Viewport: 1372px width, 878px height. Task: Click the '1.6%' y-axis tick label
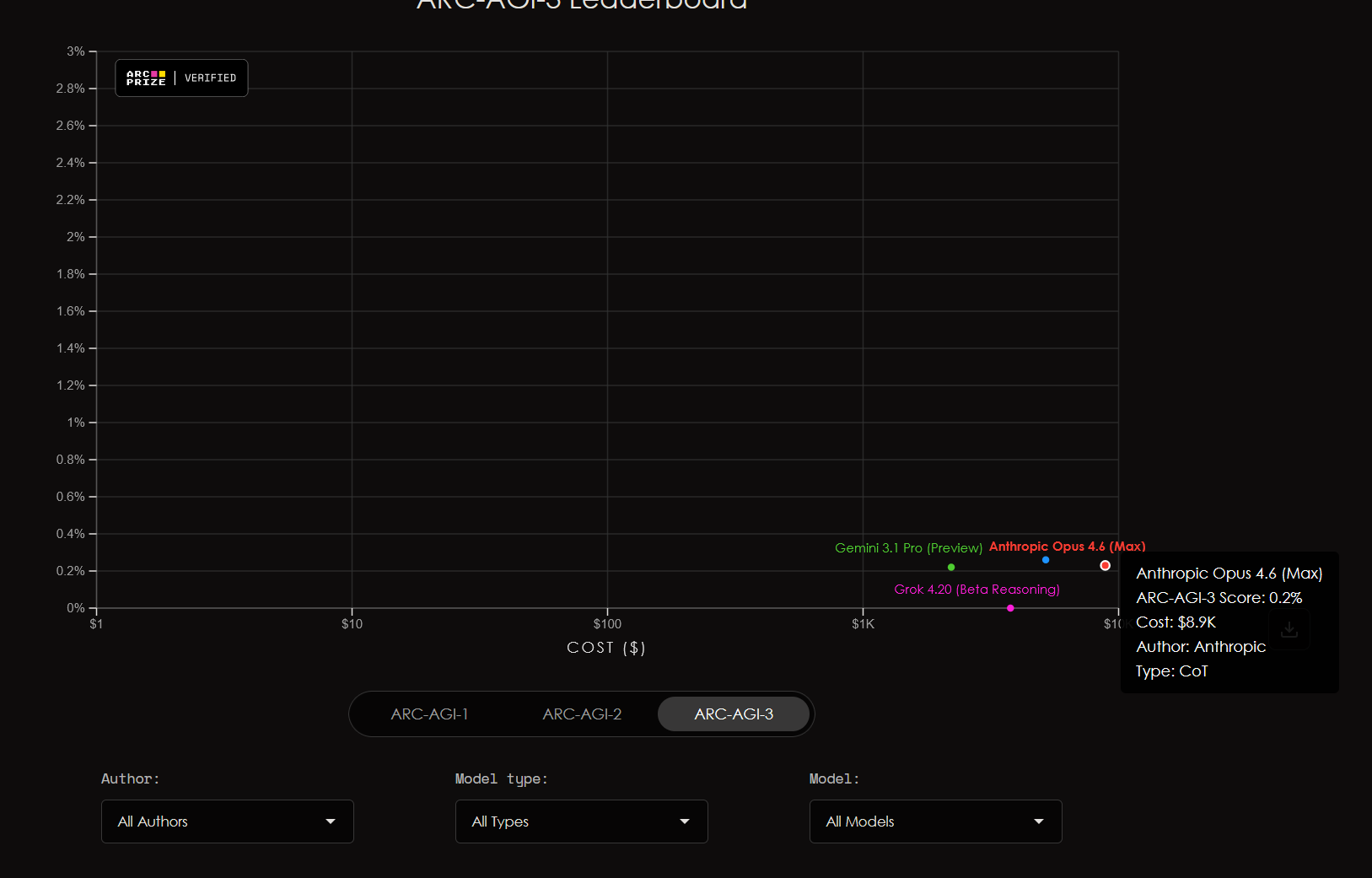71,311
